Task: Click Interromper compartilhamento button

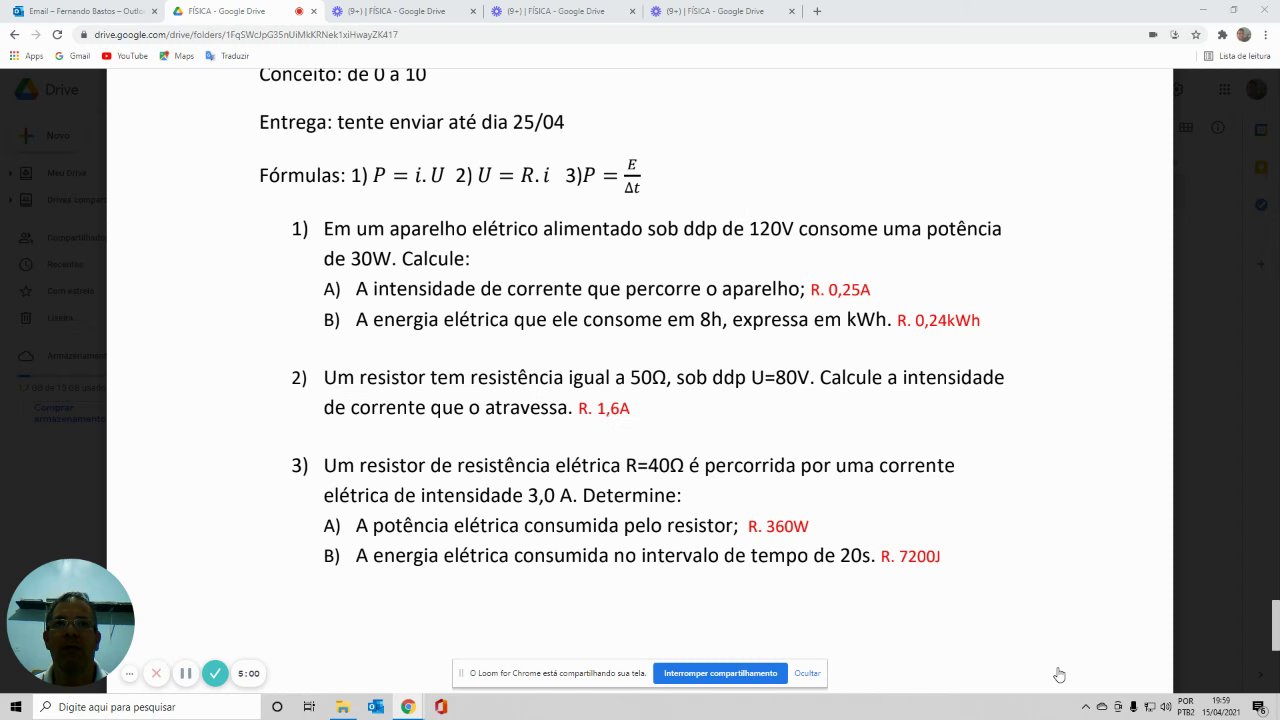Action: click(720, 673)
